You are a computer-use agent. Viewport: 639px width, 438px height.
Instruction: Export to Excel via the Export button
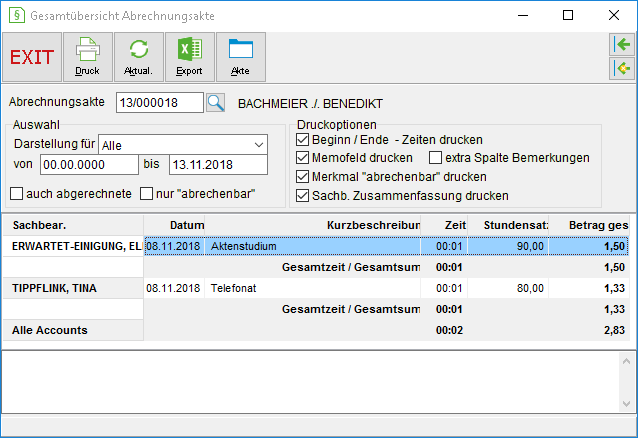pyautogui.click(x=189, y=57)
